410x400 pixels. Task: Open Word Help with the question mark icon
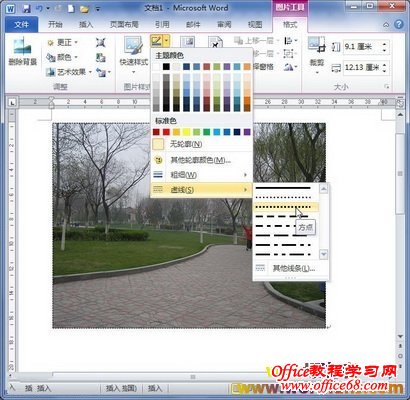(398, 24)
